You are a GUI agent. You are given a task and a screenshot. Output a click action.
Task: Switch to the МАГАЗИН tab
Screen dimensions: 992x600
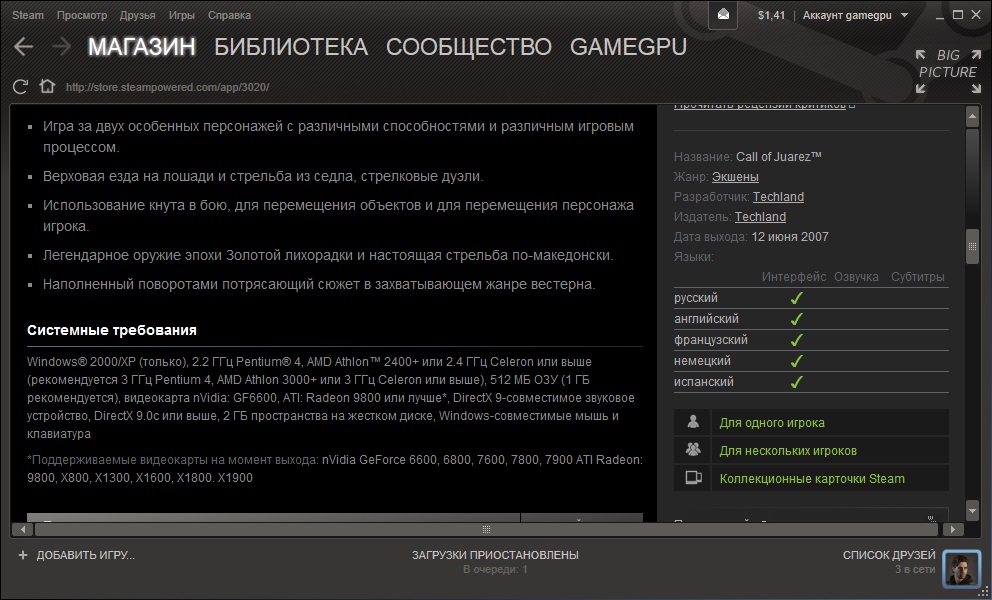(x=142, y=47)
